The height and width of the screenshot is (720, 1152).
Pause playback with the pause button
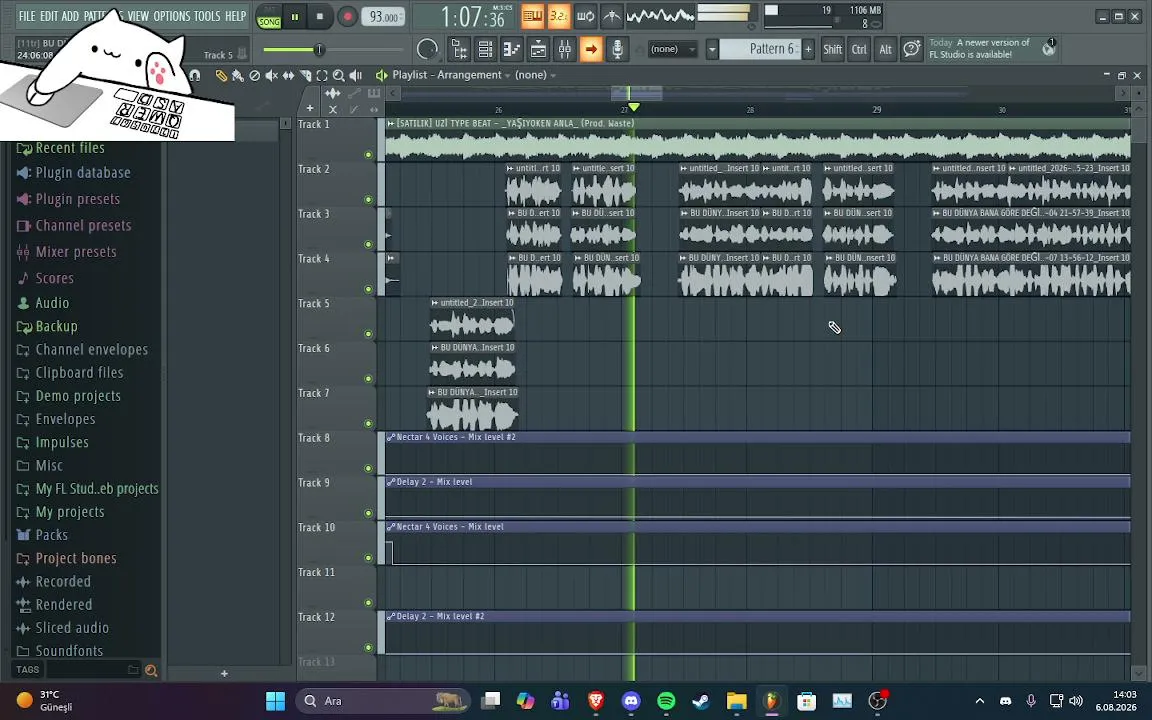click(295, 17)
